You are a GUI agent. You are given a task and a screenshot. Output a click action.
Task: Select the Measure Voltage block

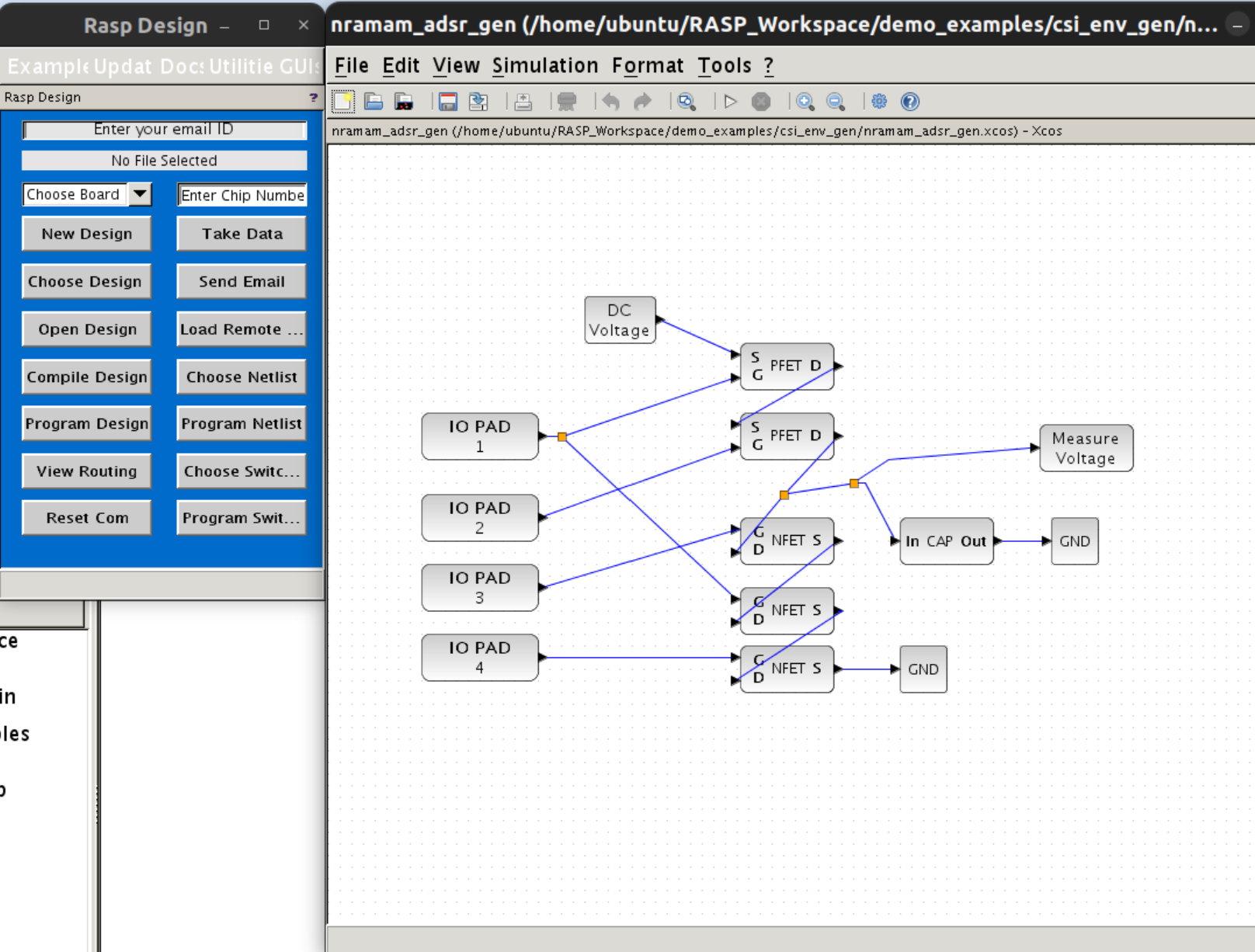pos(1086,448)
